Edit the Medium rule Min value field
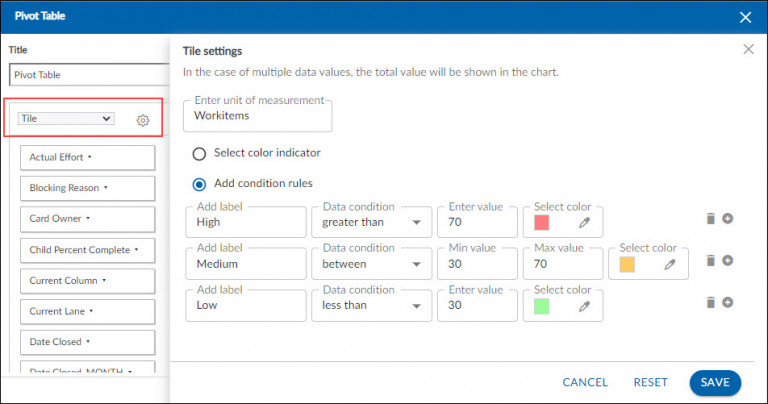This screenshot has height=404, width=768. (x=477, y=264)
